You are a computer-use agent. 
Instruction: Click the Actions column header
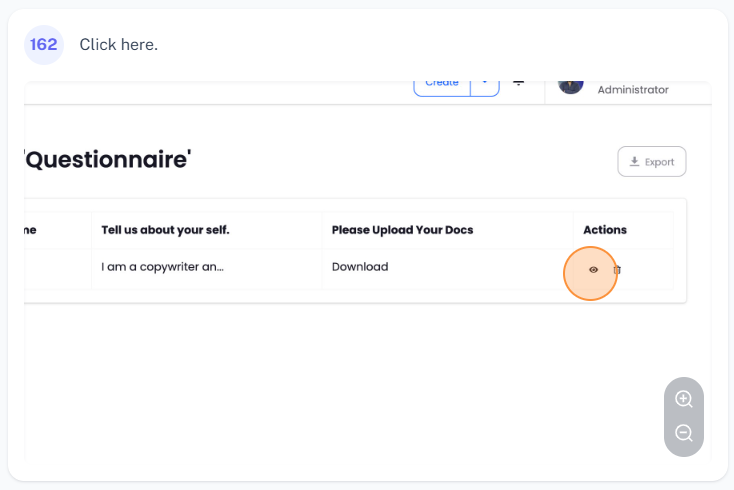605,230
